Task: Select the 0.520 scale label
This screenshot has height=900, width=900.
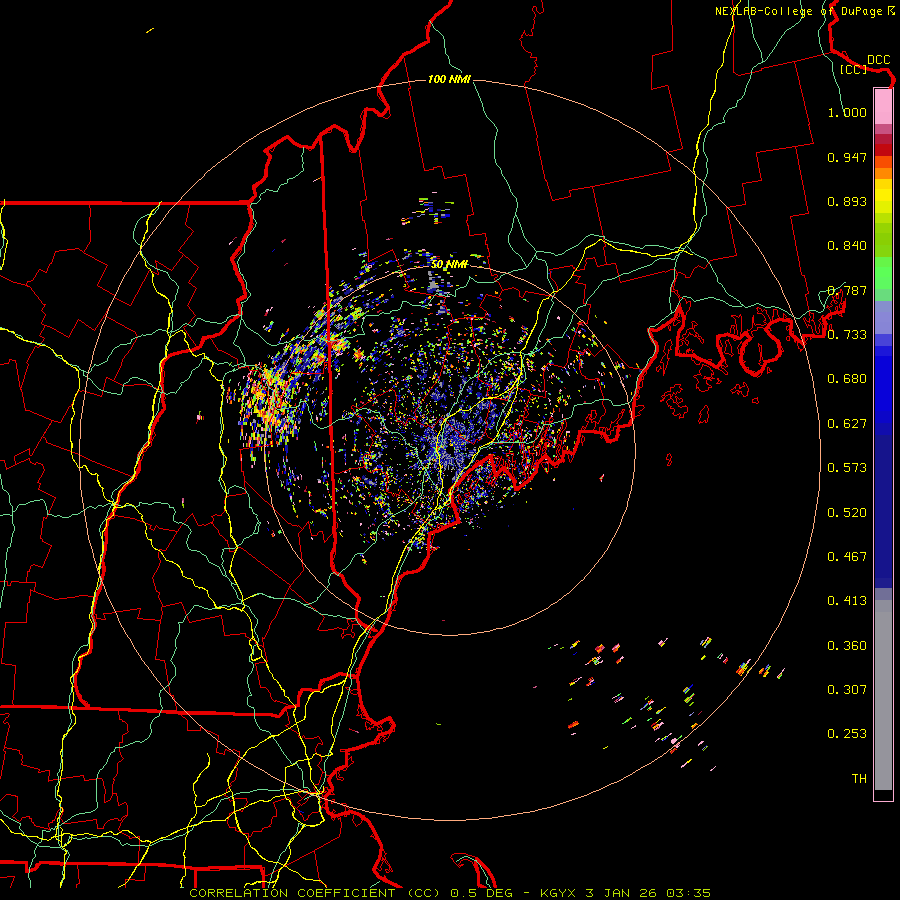Action: (847, 513)
